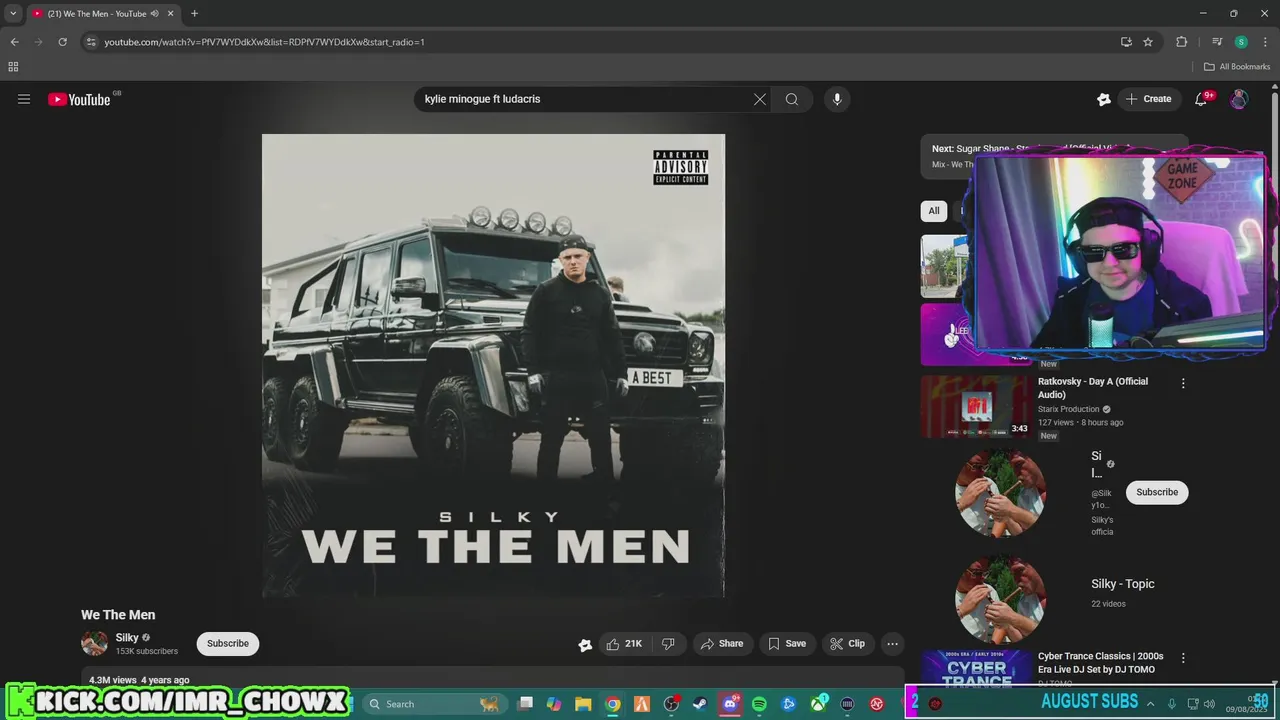Mute the We The Men tab audio

[x=155, y=14]
